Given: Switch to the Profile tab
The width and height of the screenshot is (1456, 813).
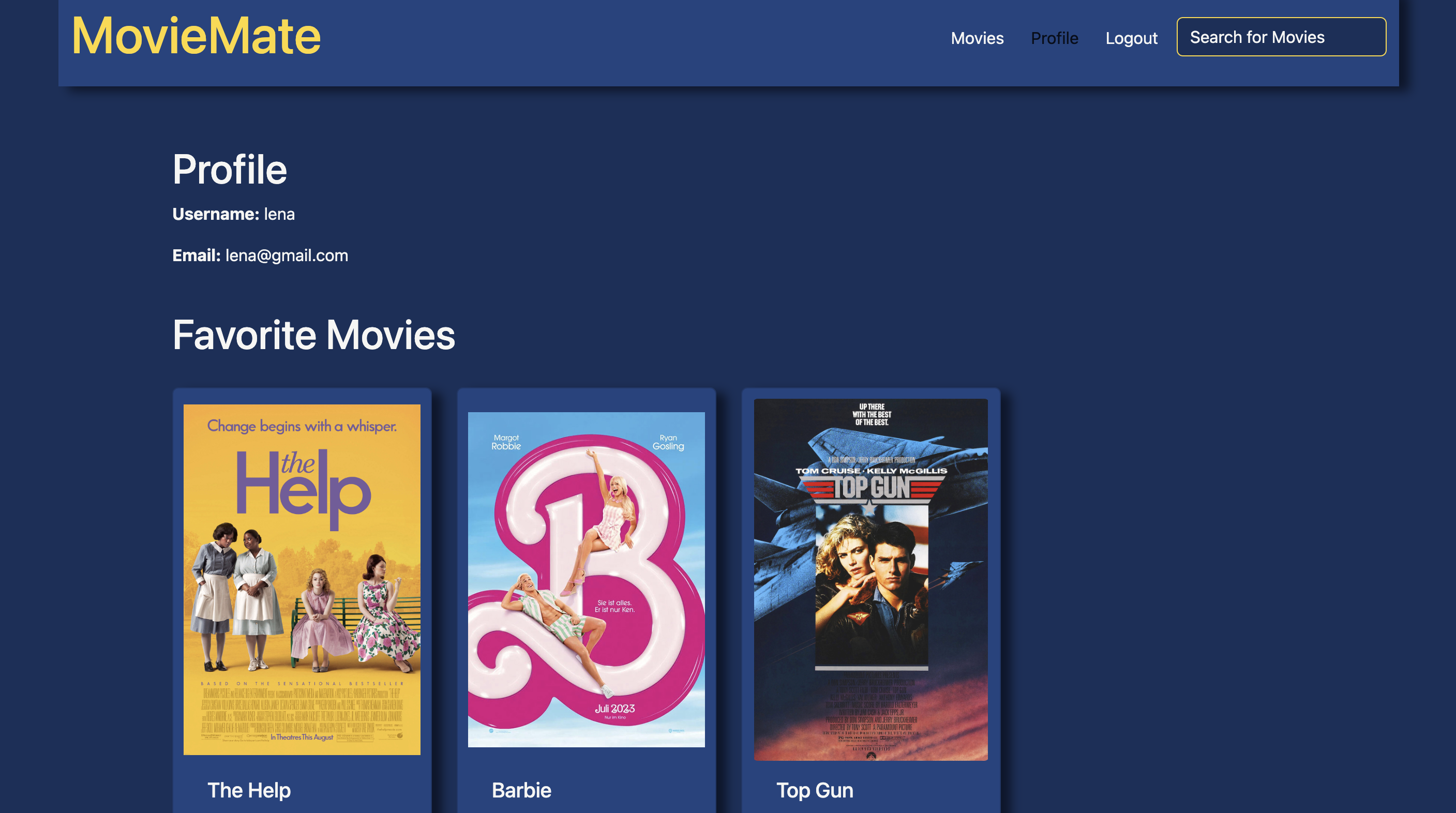Looking at the screenshot, I should pyautogui.click(x=1055, y=38).
